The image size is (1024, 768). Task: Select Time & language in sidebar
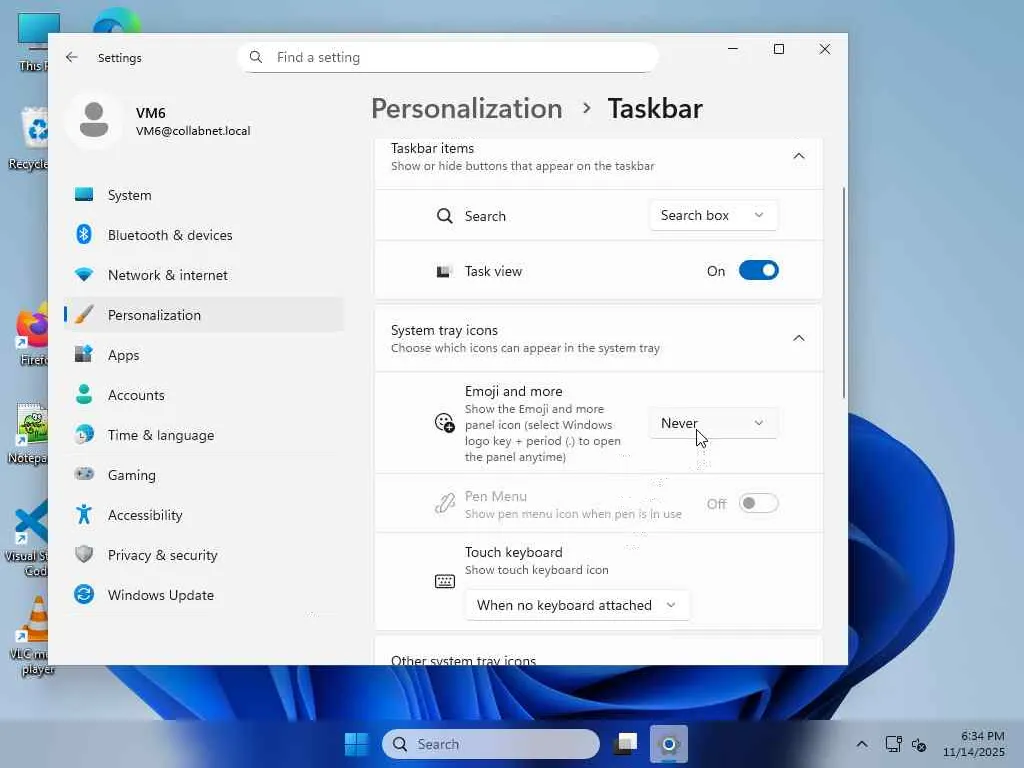[204, 435]
